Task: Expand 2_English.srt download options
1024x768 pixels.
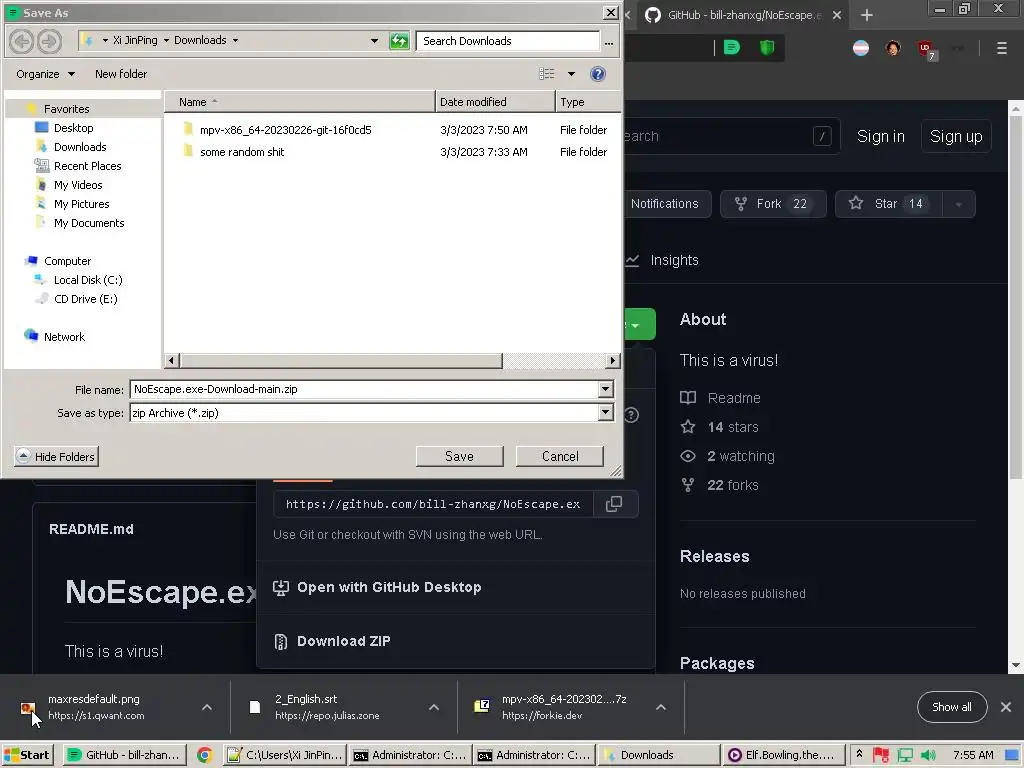Action: click(434, 707)
